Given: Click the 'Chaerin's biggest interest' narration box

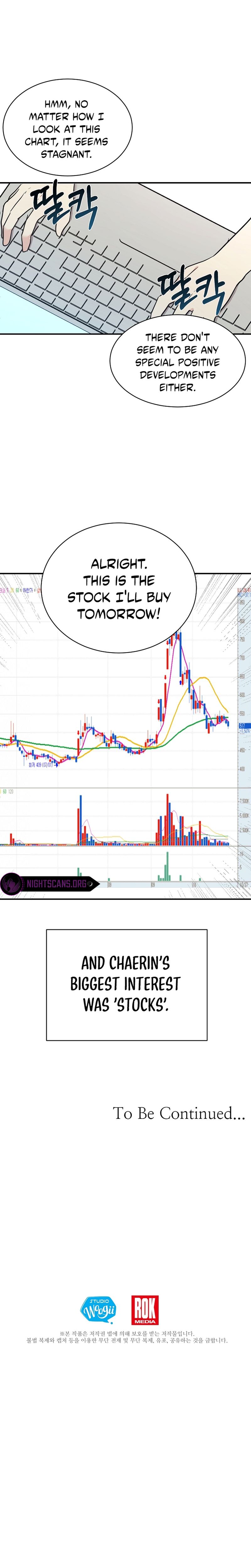Looking at the screenshot, I should click(126, 984).
